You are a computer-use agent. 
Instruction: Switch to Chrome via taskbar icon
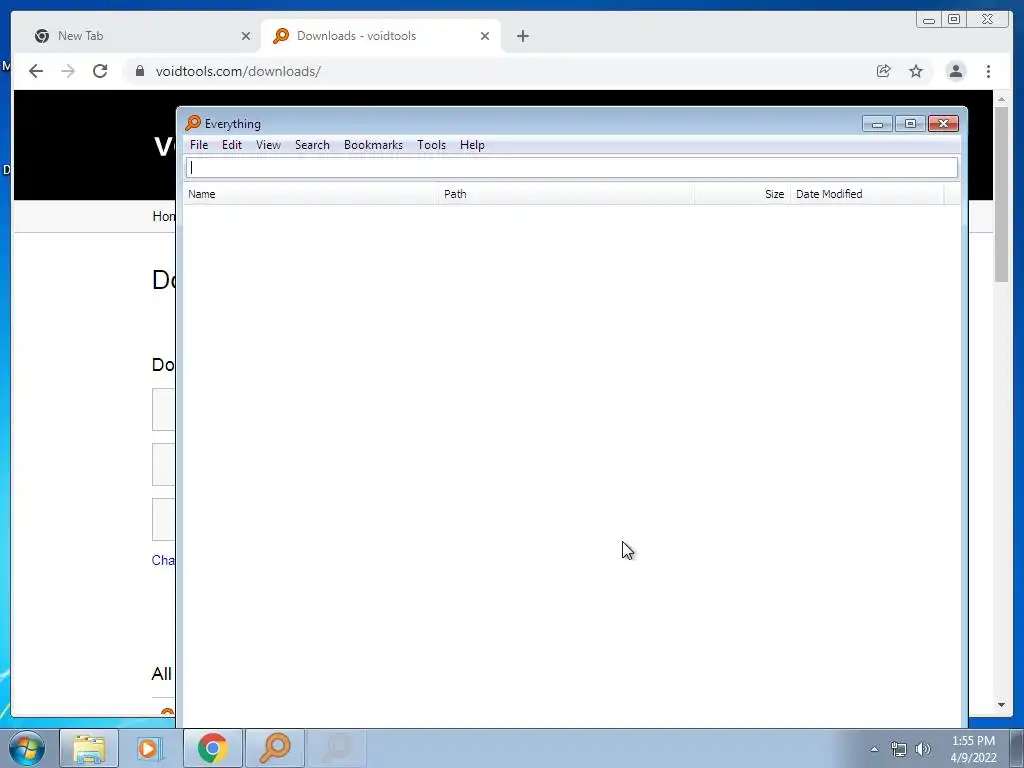[212, 748]
